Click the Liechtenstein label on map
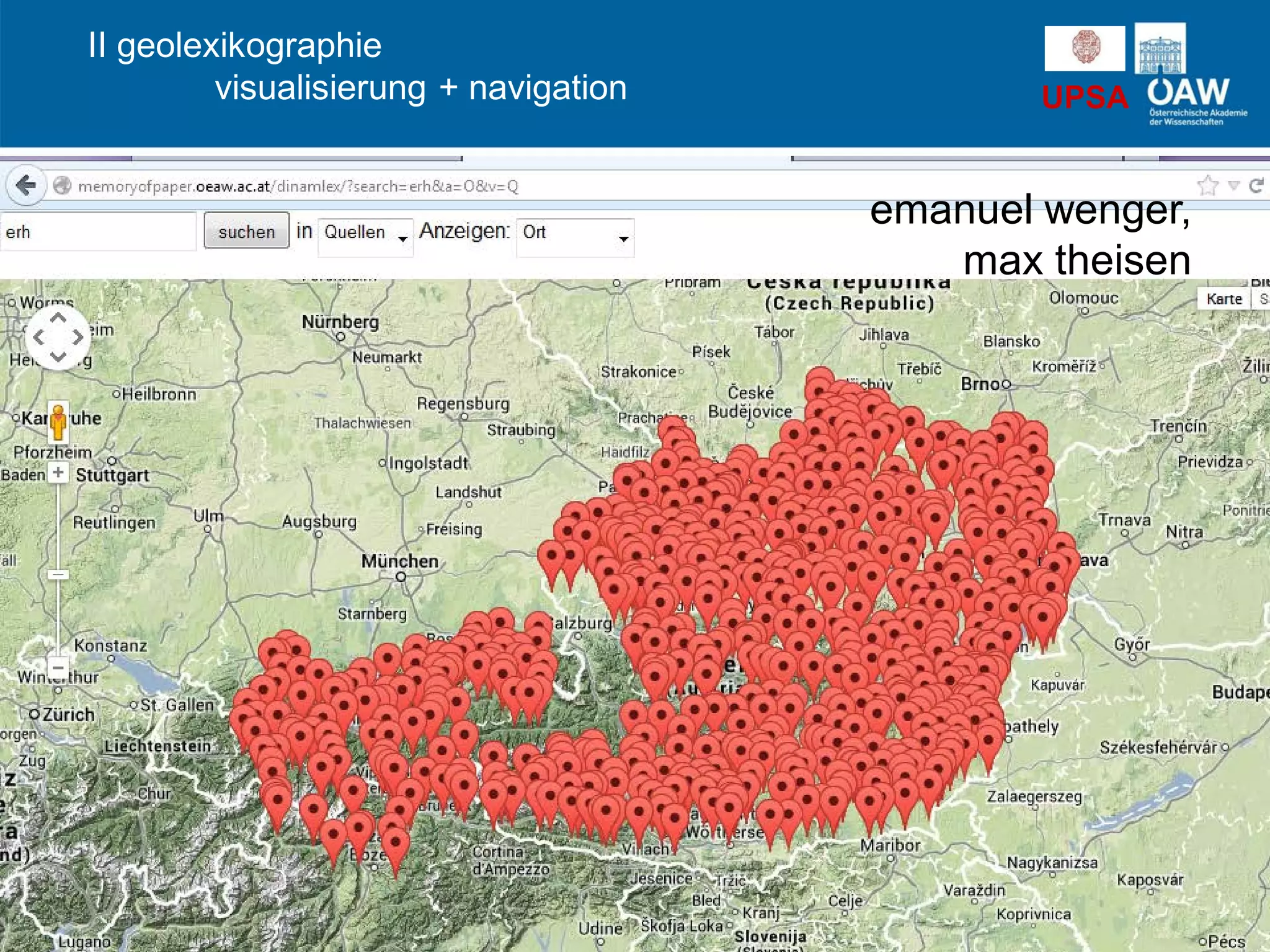This screenshot has height=952, width=1270. click(x=158, y=746)
